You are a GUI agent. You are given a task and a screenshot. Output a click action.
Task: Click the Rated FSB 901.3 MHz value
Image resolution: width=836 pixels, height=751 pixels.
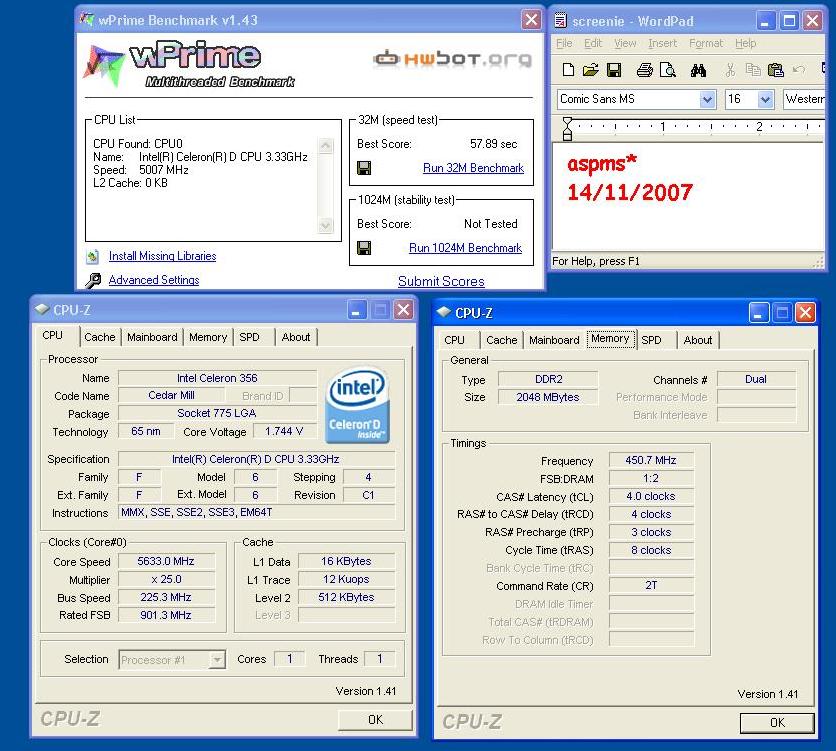[166, 615]
